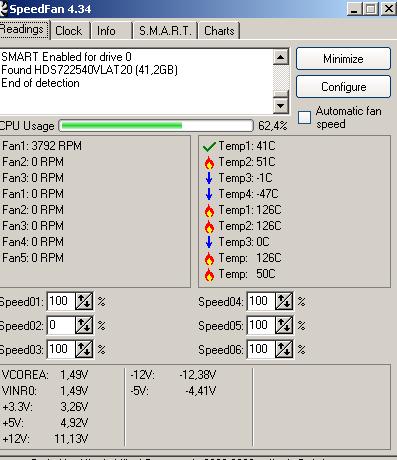The width and height of the screenshot is (397, 460).
Task: Click the CPU Usage progress bar
Action: 156,126
